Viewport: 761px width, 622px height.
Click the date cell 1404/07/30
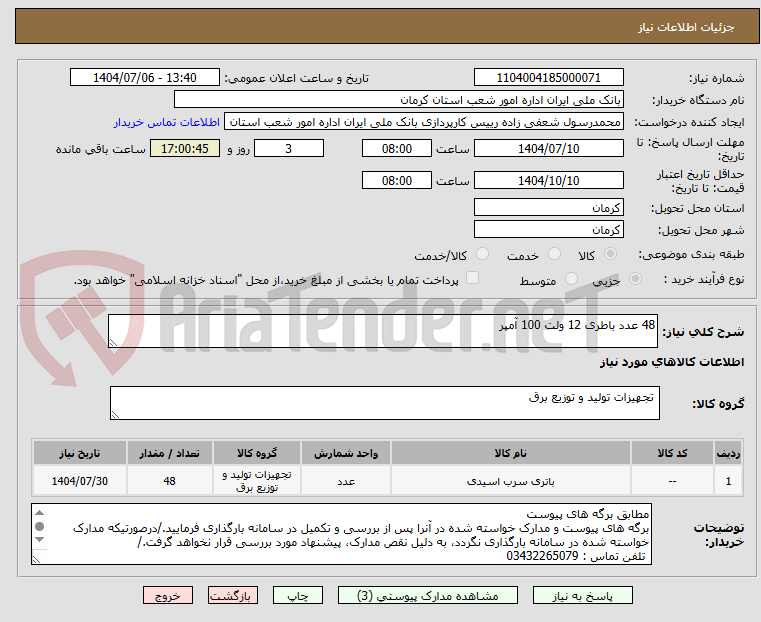80,481
